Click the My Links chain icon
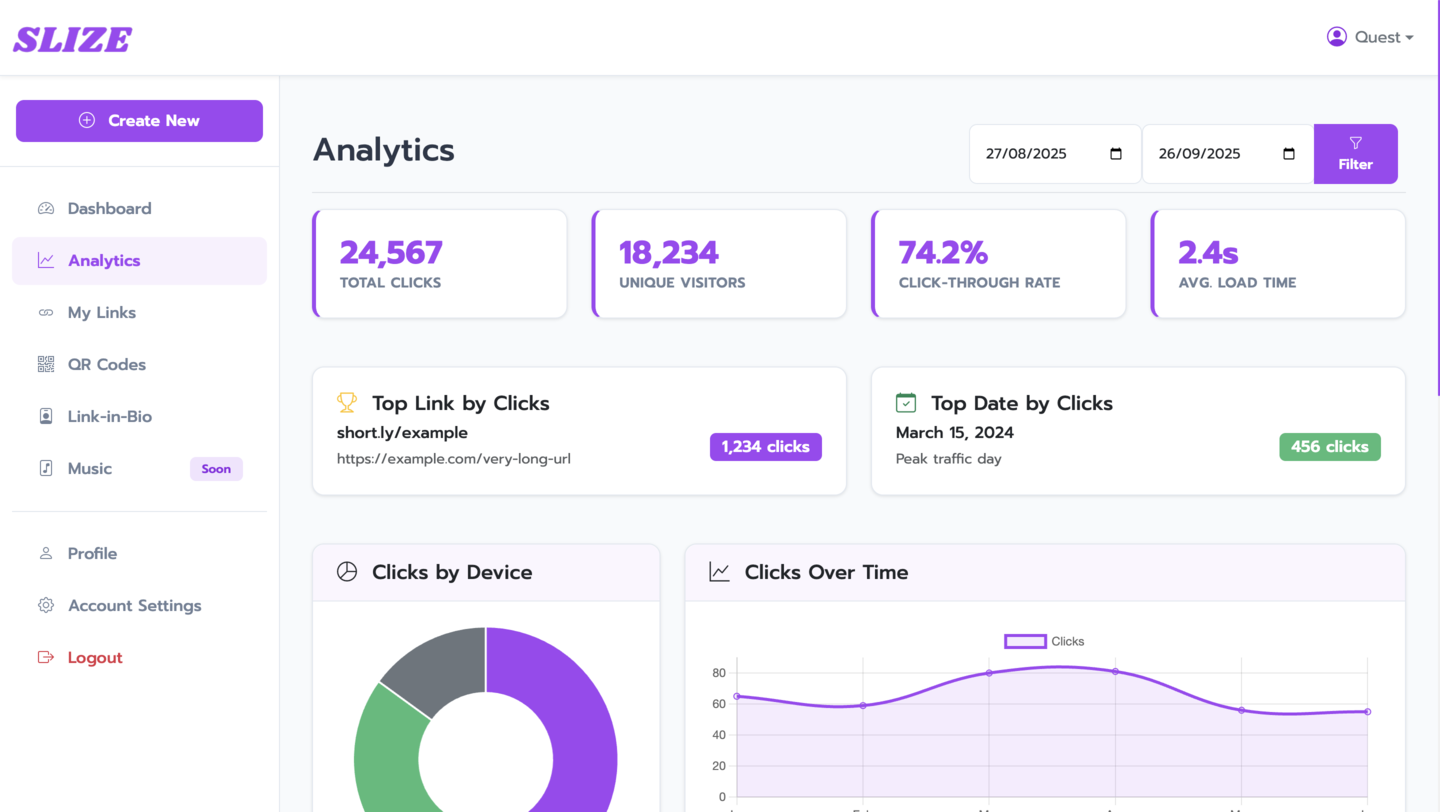This screenshot has height=812, width=1440. point(46,313)
